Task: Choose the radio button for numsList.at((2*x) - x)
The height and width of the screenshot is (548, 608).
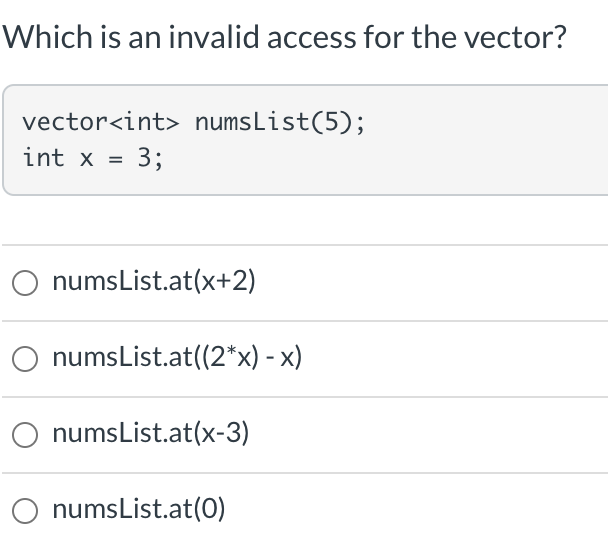Action: 25,359
